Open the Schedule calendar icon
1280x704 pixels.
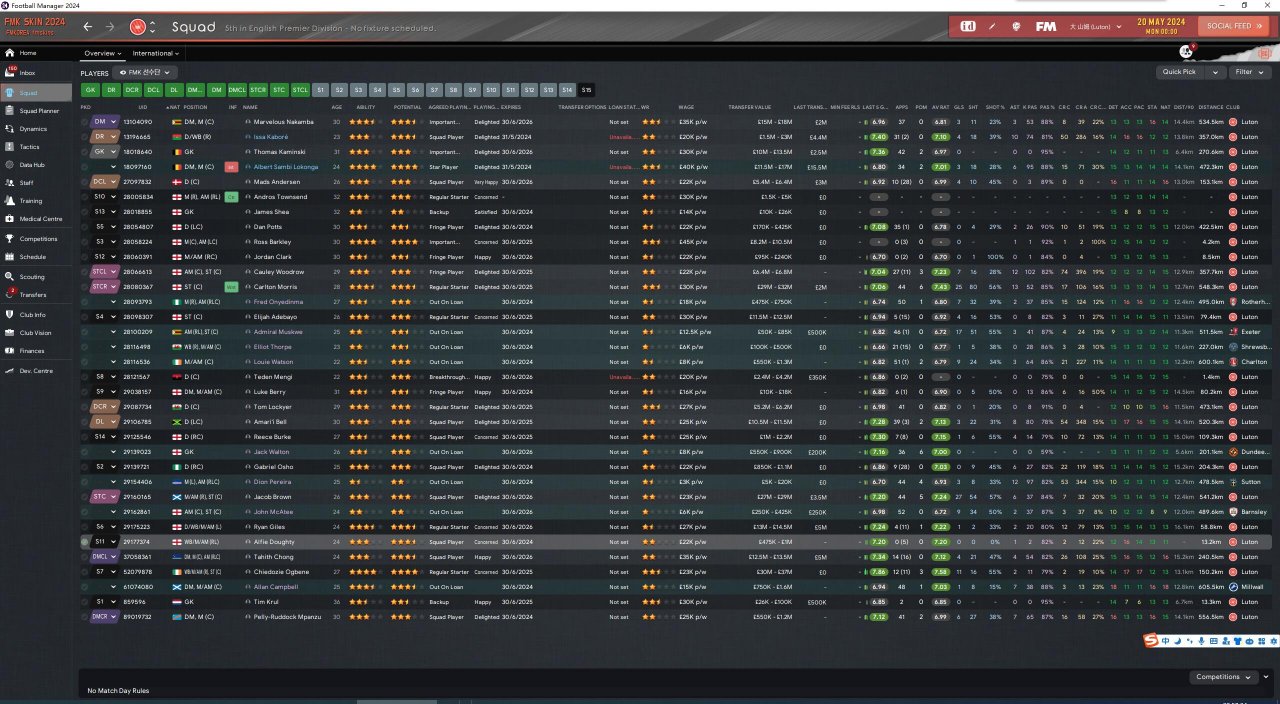[10, 257]
